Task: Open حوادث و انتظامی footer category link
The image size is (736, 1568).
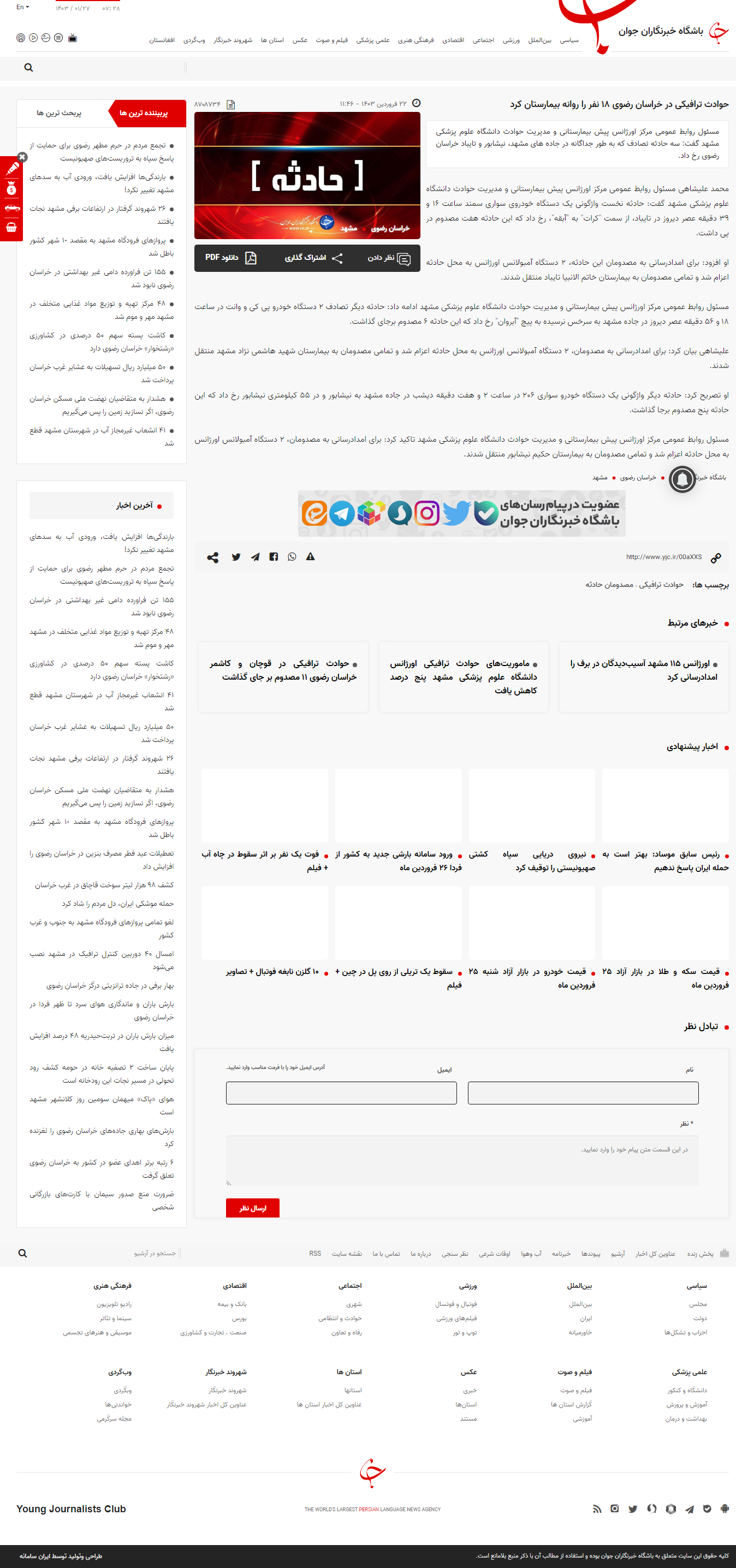Action: coord(340,1318)
